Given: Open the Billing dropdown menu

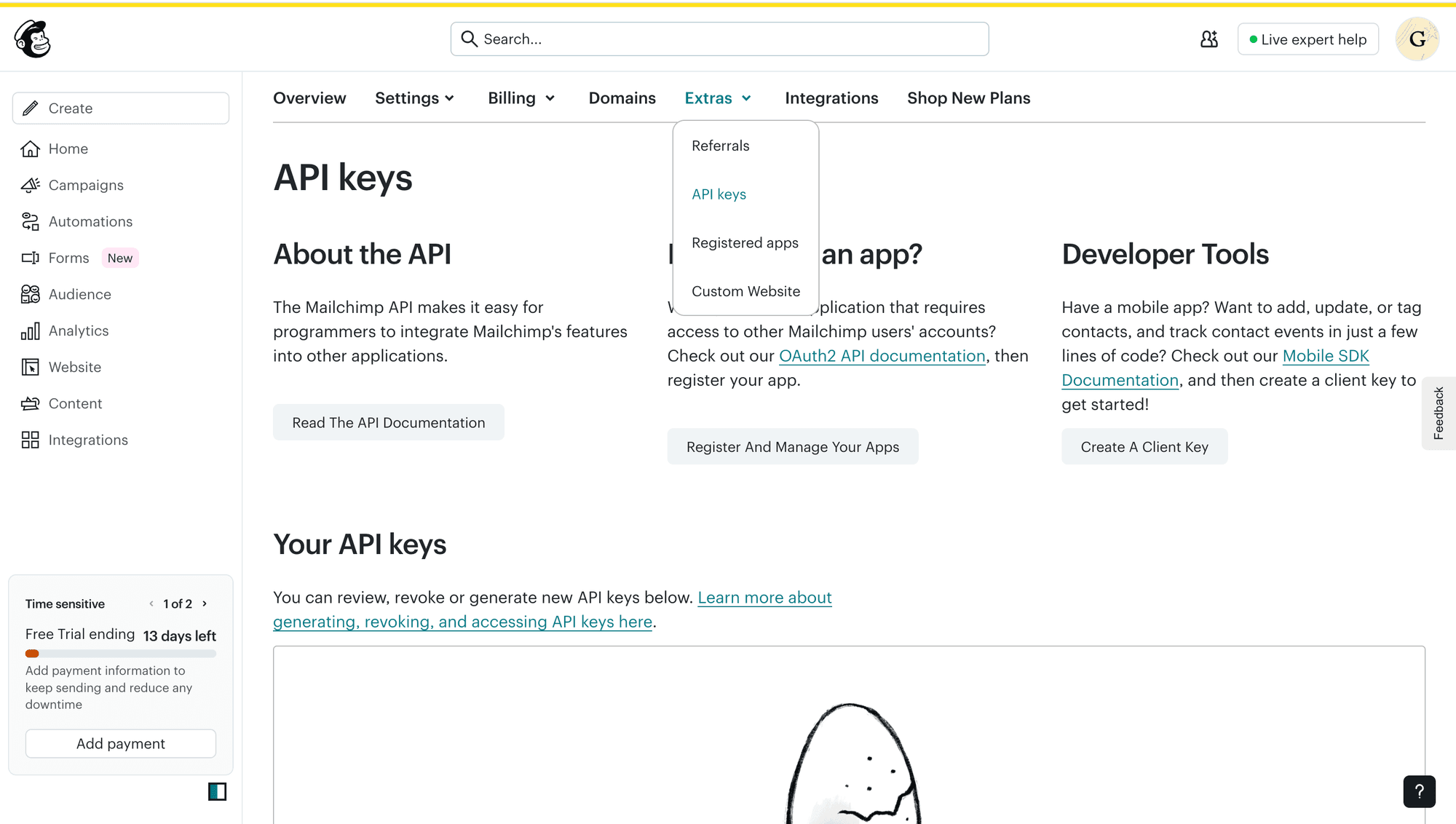Looking at the screenshot, I should pos(521,98).
